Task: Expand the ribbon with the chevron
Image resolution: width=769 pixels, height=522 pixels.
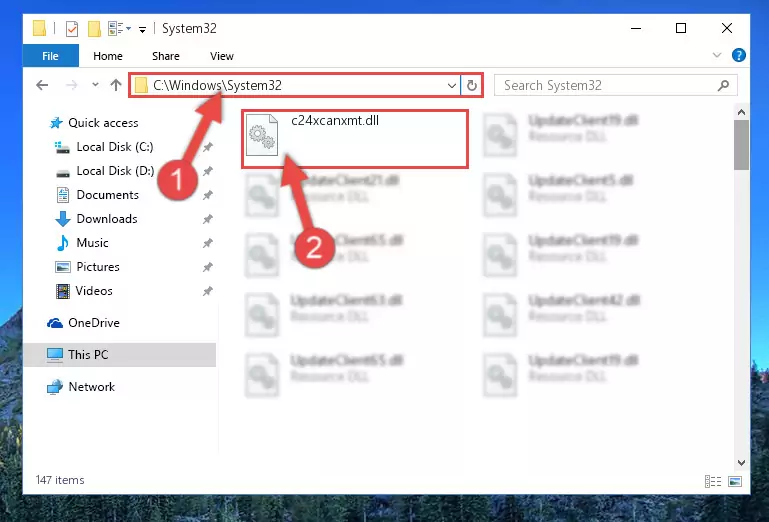Action: point(717,55)
